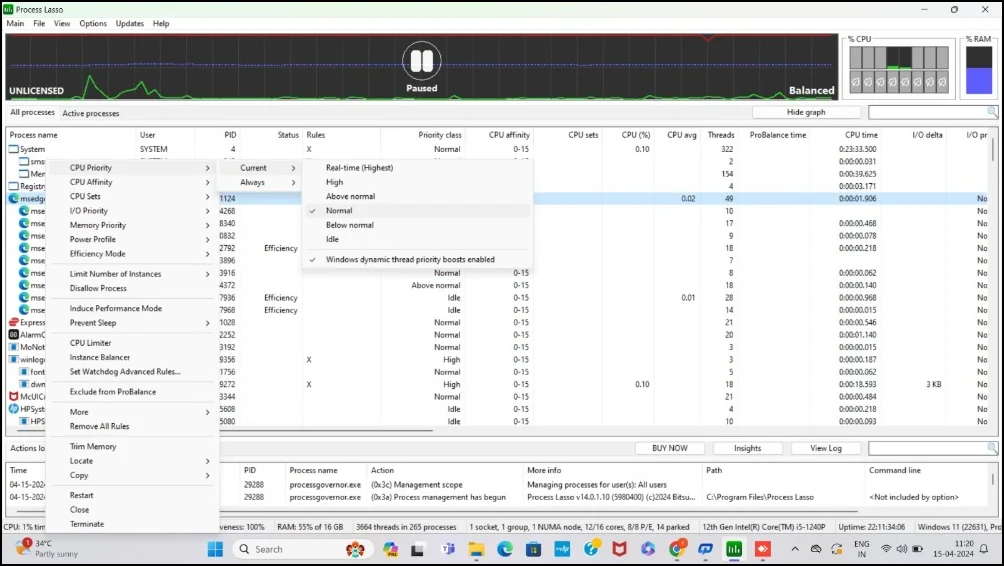
Task: Click the ExpressVPN process icon
Action: click(x=13, y=322)
